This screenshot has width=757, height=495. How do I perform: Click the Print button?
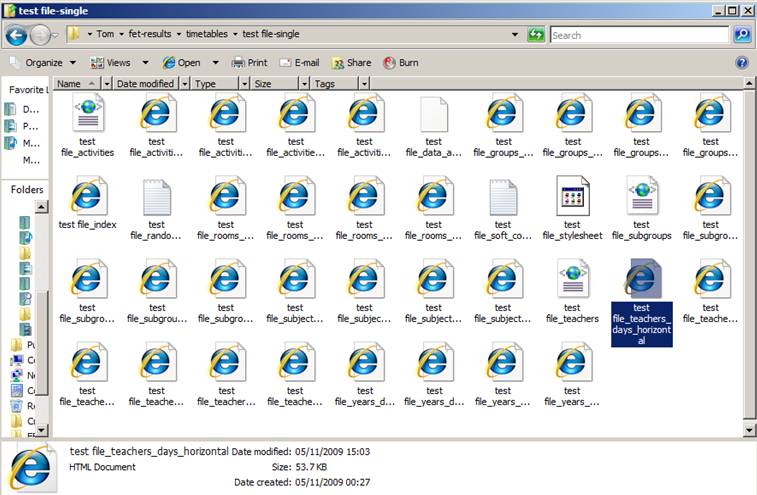(249, 62)
